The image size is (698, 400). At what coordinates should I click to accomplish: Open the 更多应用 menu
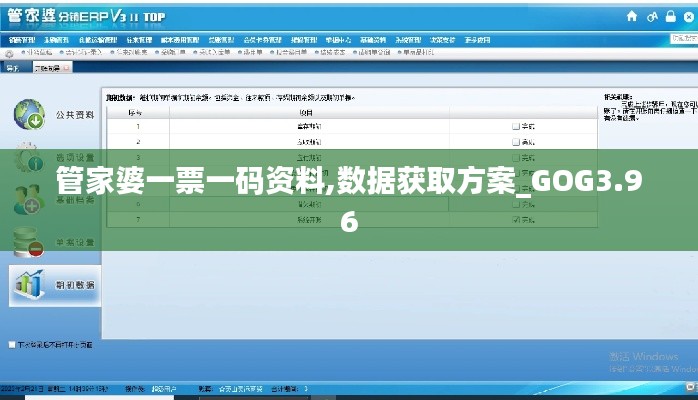pos(477,40)
